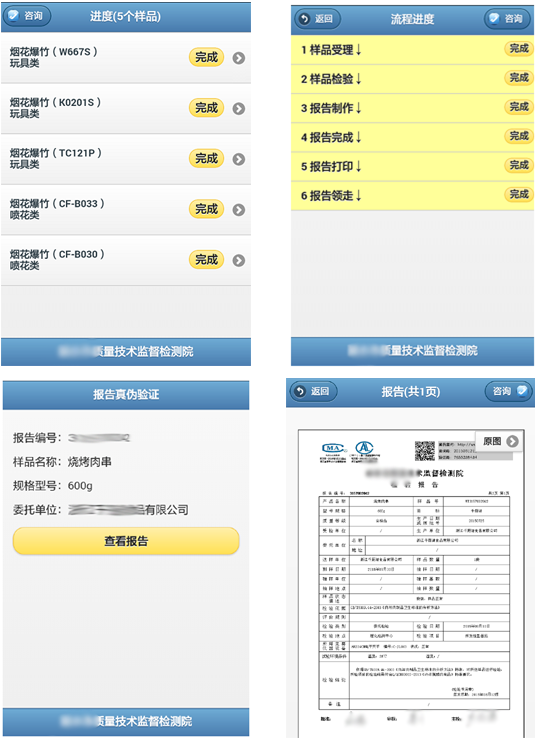Open the 原图 original image view

(x=499, y=442)
